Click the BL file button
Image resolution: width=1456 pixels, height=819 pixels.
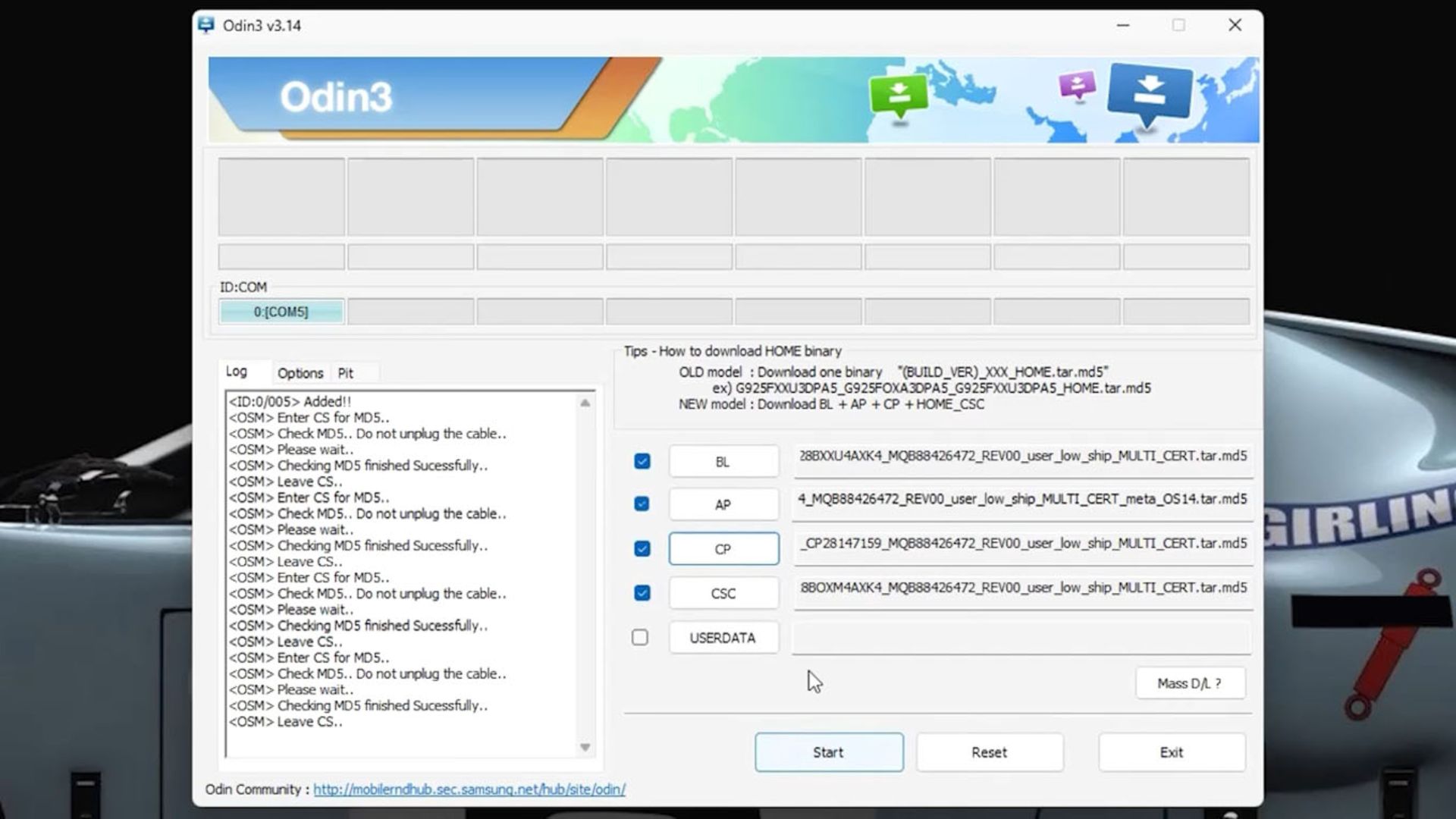(723, 462)
